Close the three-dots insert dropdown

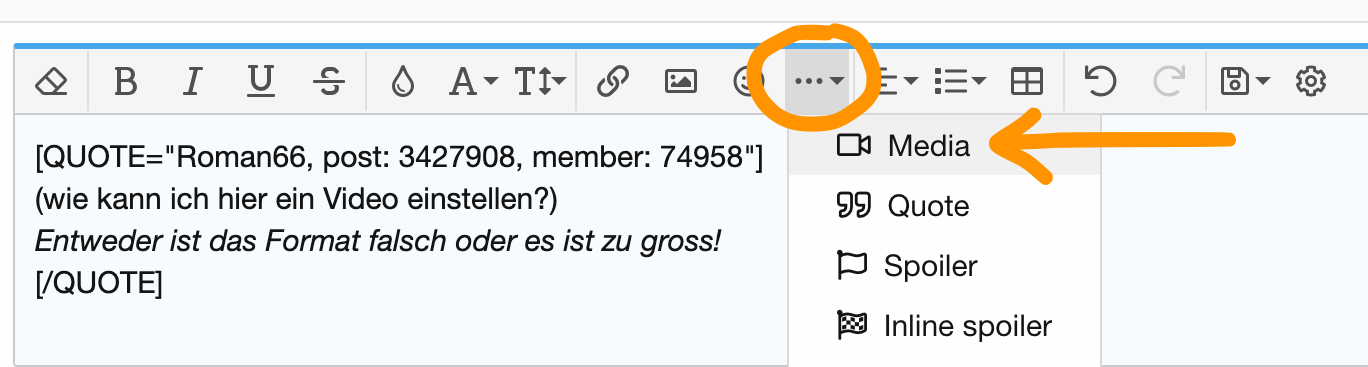pyautogui.click(x=818, y=82)
